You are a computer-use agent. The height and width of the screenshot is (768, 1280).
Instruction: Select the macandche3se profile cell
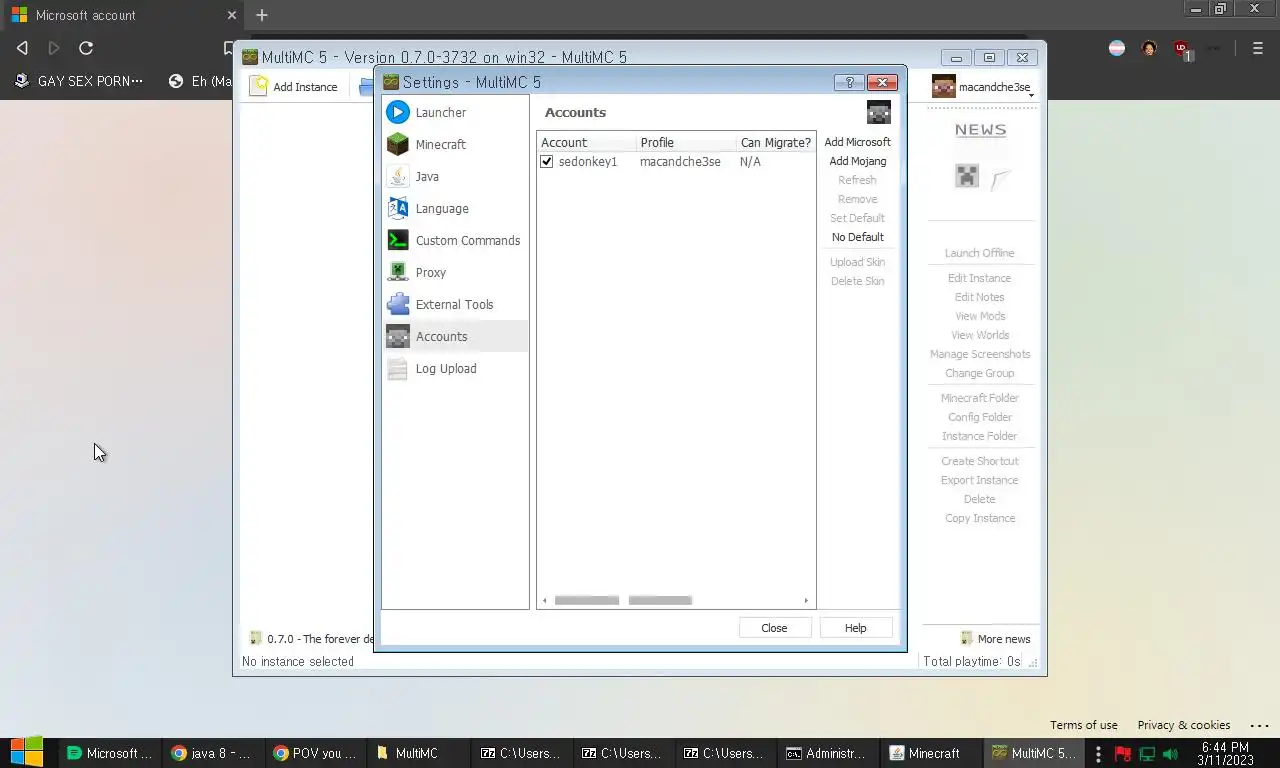coord(680,161)
